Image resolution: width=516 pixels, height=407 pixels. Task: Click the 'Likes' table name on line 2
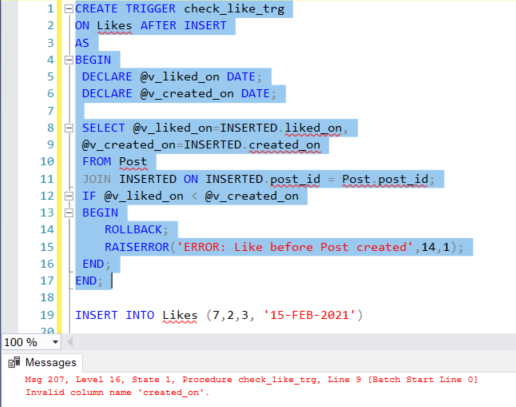114,26
